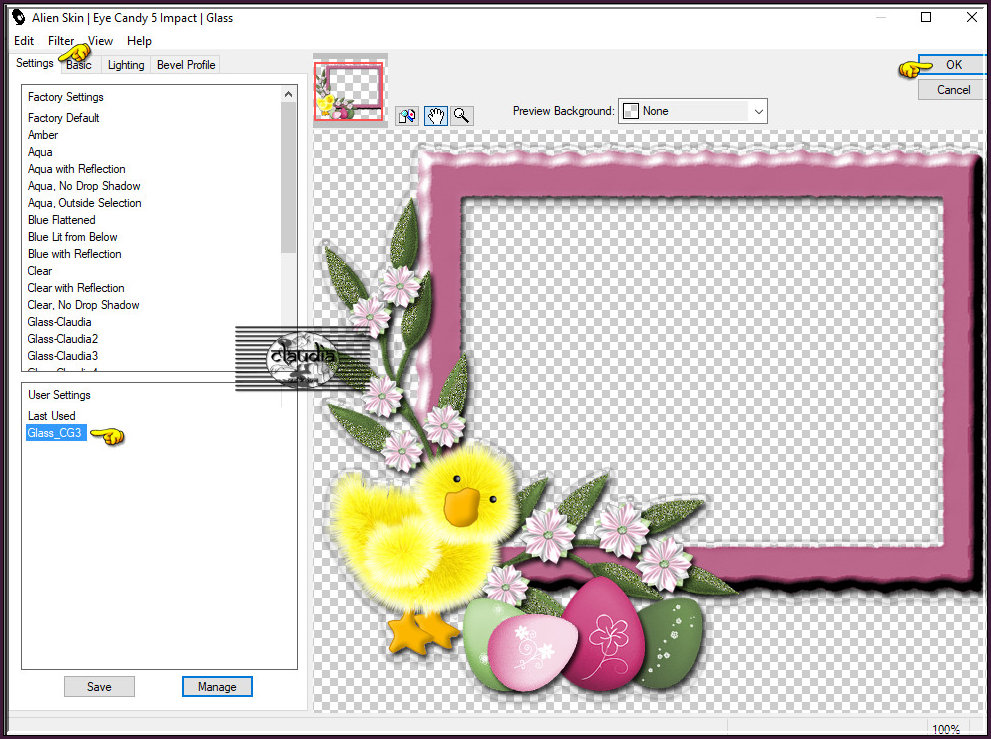Screen dimensions: 991x739
Task: Select the Glass_CG3 user setting
Action: pos(54,433)
